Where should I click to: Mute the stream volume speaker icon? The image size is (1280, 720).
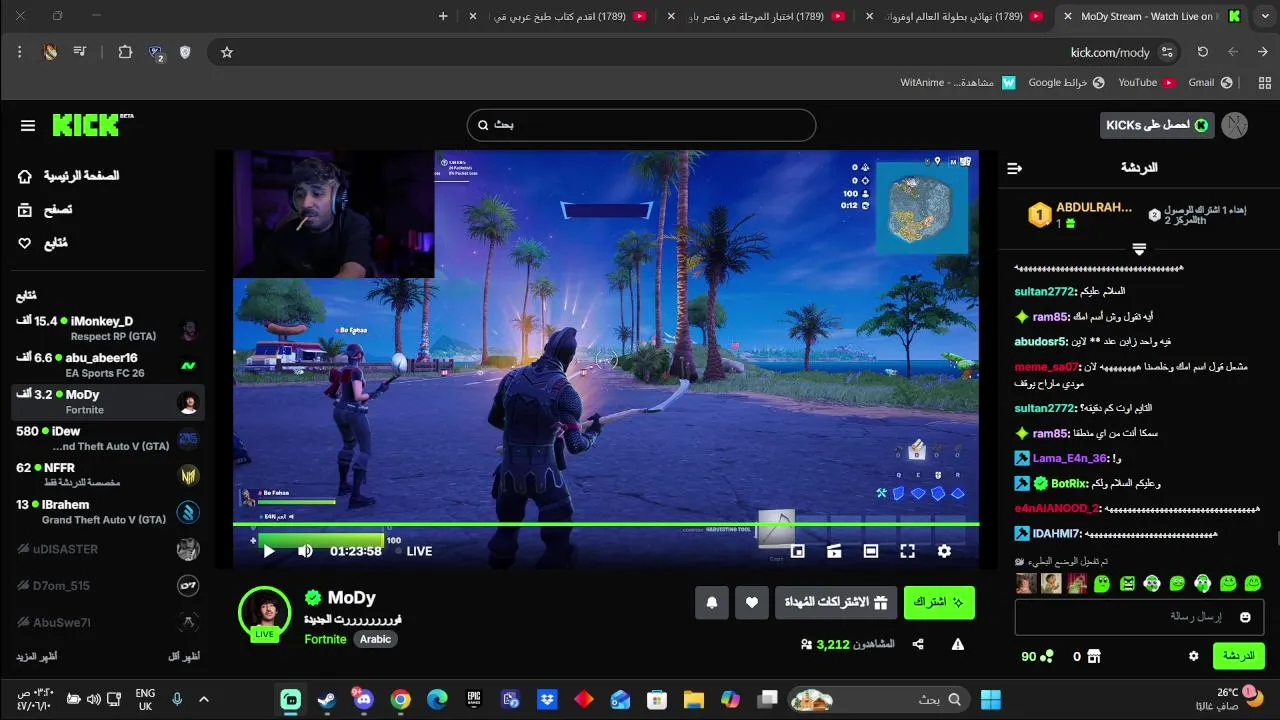coord(305,551)
